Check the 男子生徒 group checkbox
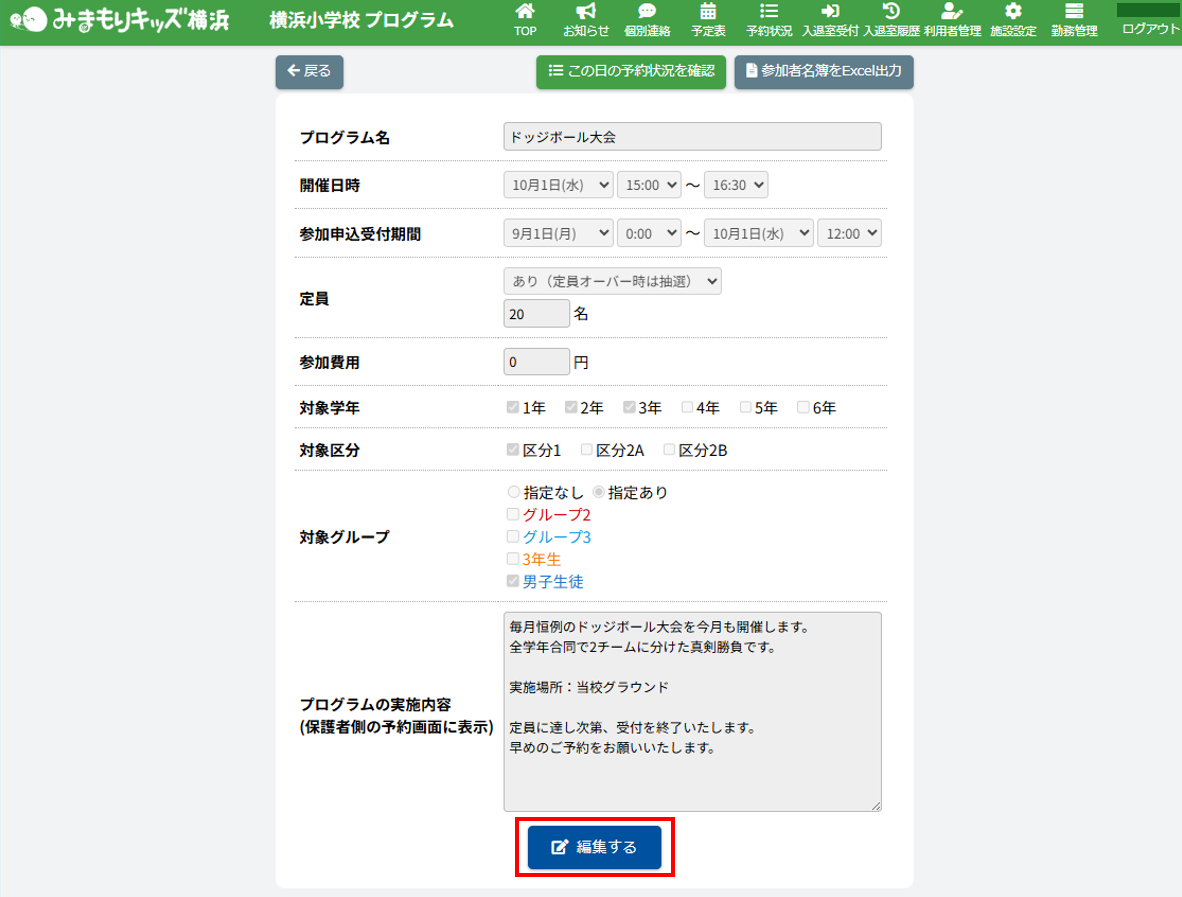 point(513,581)
